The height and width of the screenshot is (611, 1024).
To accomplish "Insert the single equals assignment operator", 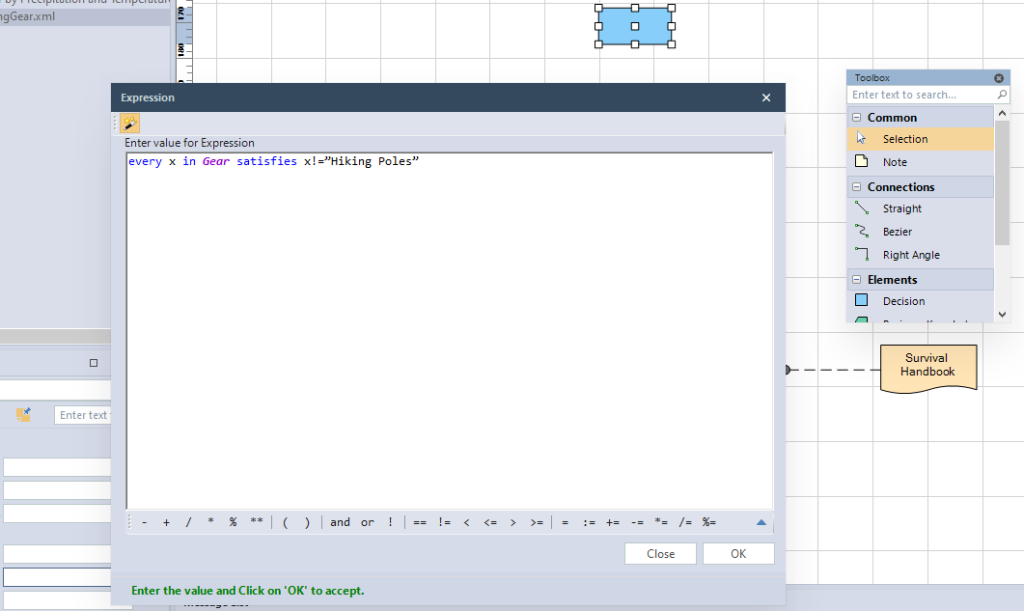I will pos(565,522).
